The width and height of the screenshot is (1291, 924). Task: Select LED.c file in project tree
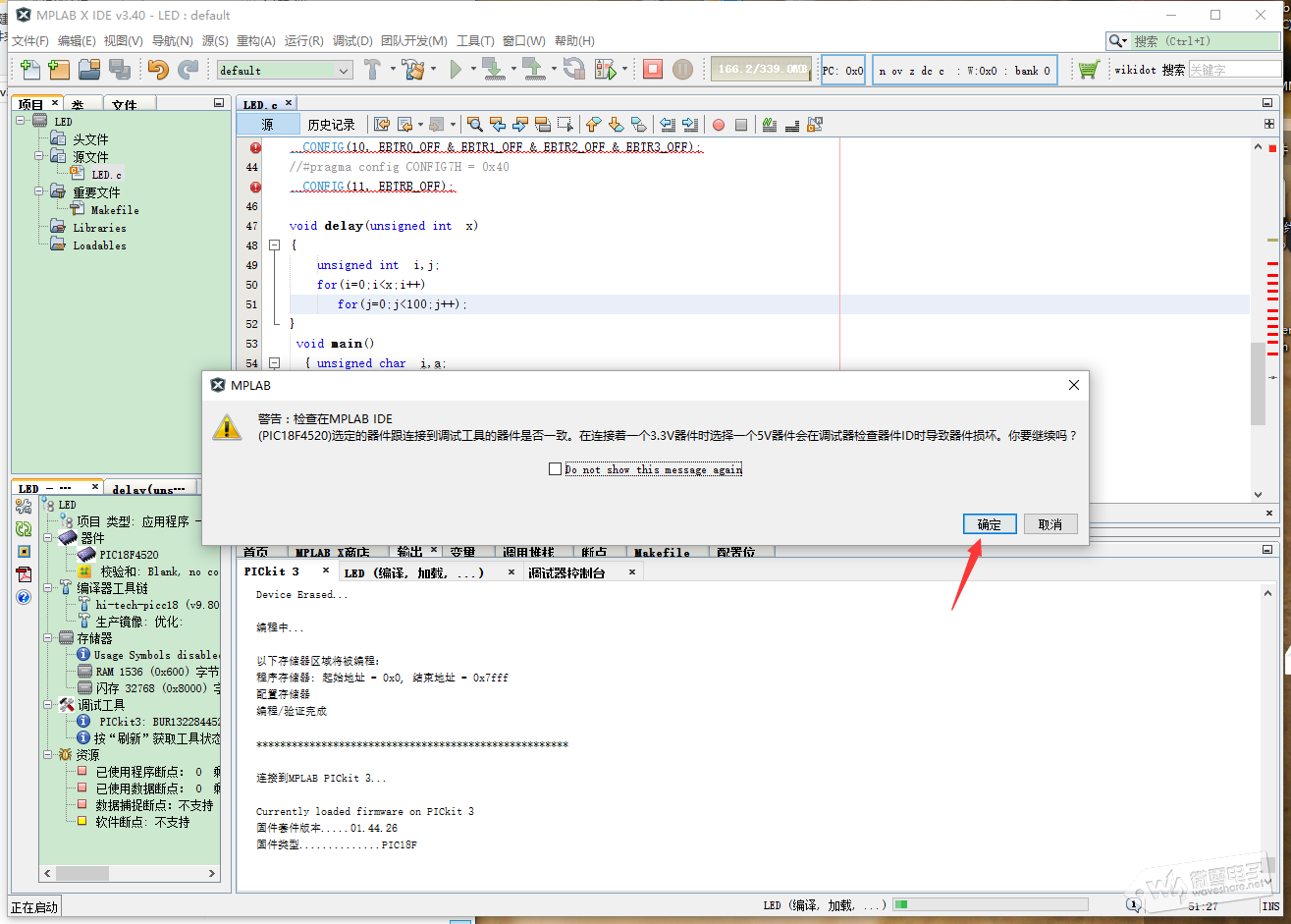click(107, 175)
